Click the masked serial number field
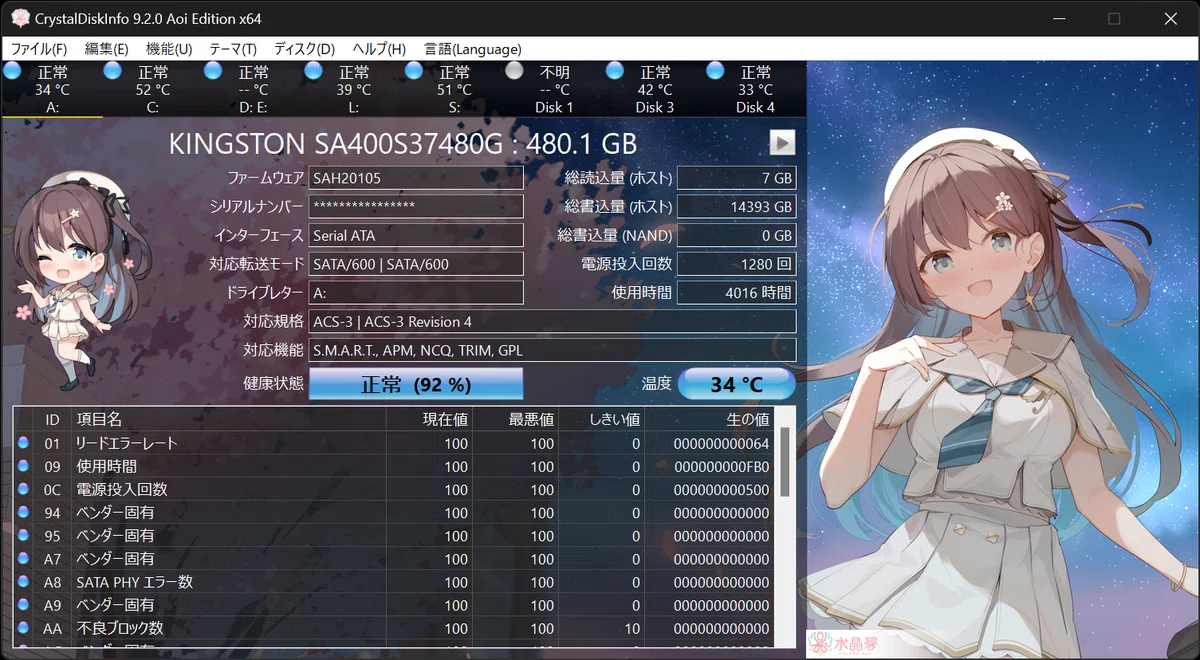 [x=416, y=207]
